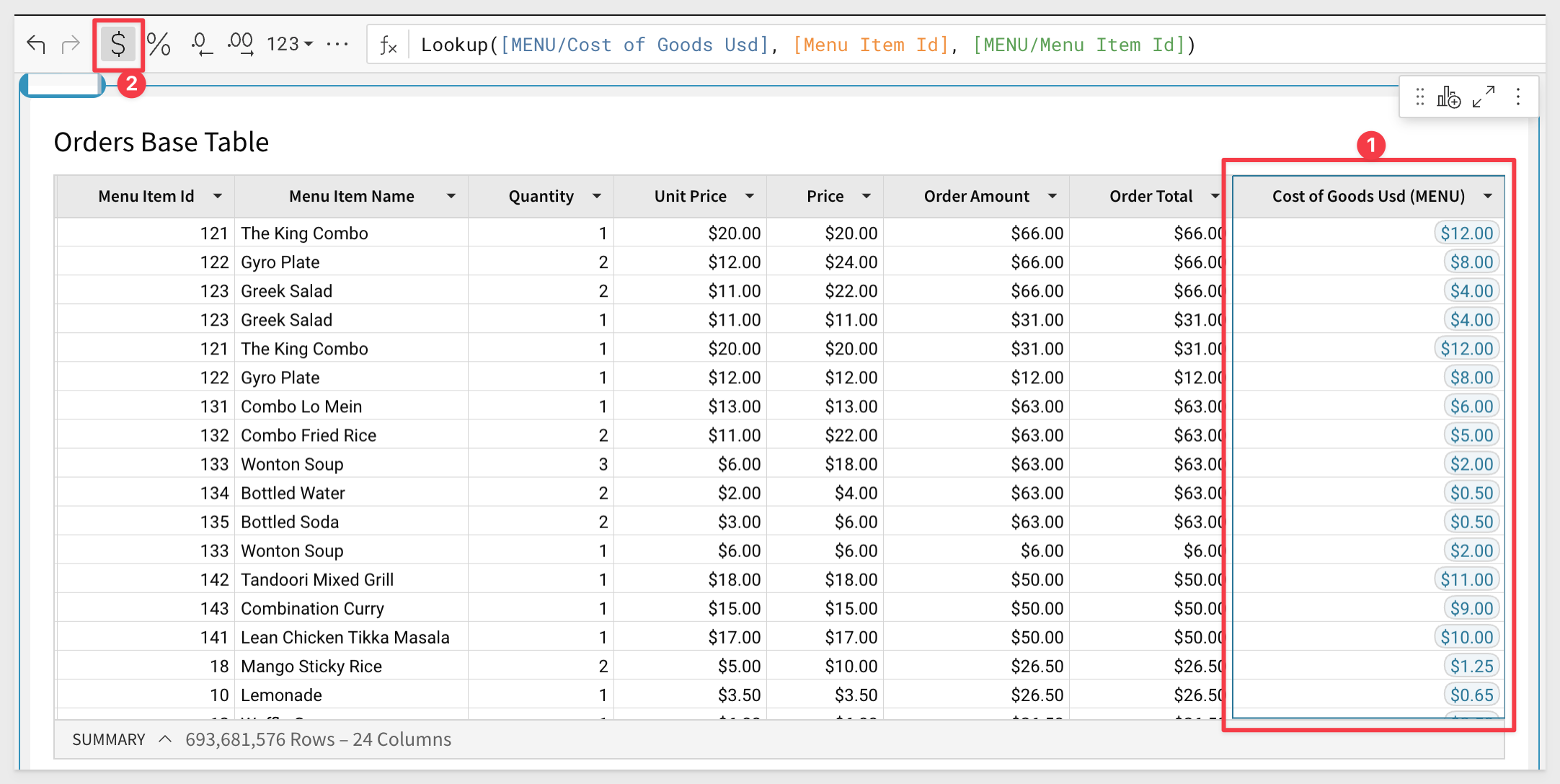
Task: Select the Unit Price column header
Action: click(x=690, y=196)
